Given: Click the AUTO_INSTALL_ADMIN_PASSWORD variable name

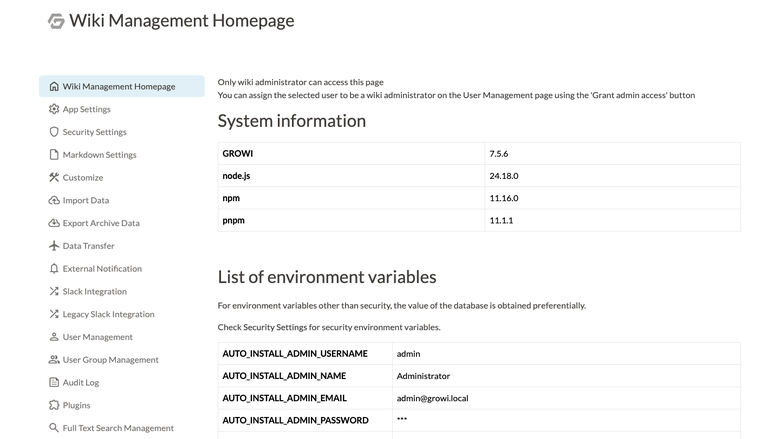Looking at the screenshot, I should pyautogui.click(x=295, y=421).
